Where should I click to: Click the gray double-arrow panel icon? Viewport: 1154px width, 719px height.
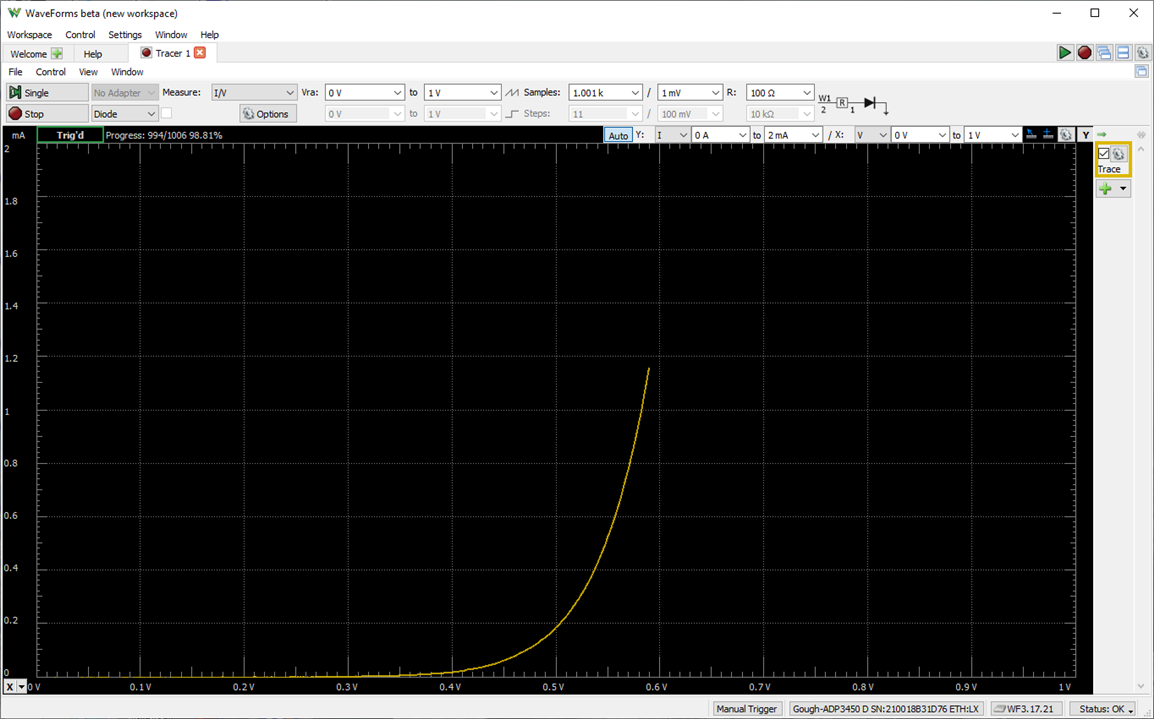pyautogui.click(x=1141, y=135)
